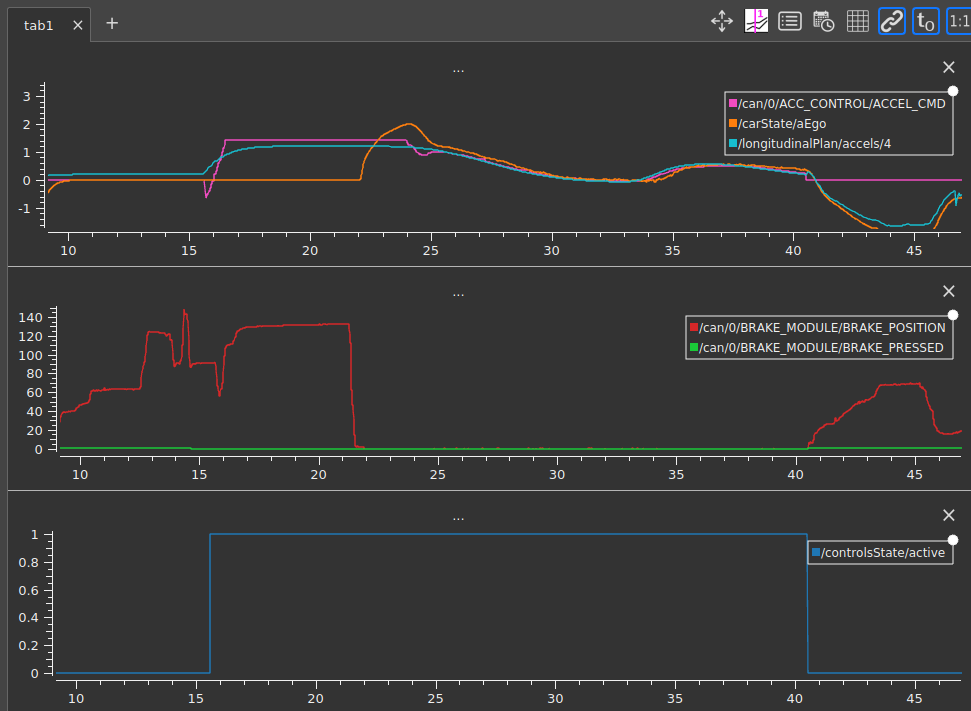Click the date/time axis icon
Screen dimensions: 971x711
pyautogui.click(x=823, y=21)
